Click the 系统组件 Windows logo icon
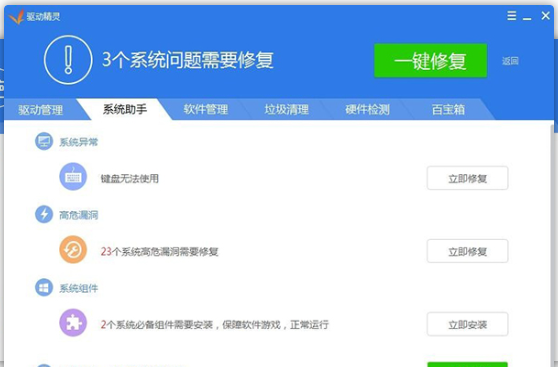The width and height of the screenshot is (558, 367). (44, 287)
